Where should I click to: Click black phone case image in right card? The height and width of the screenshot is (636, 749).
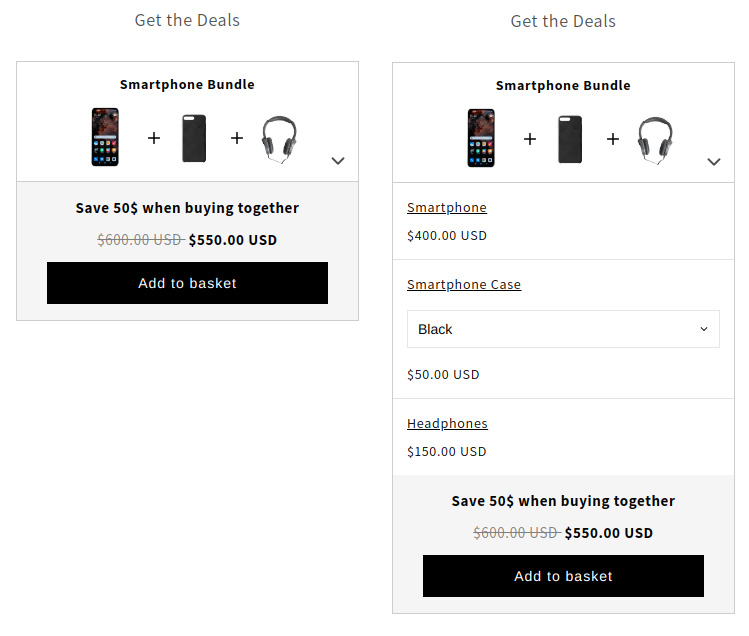coord(570,139)
